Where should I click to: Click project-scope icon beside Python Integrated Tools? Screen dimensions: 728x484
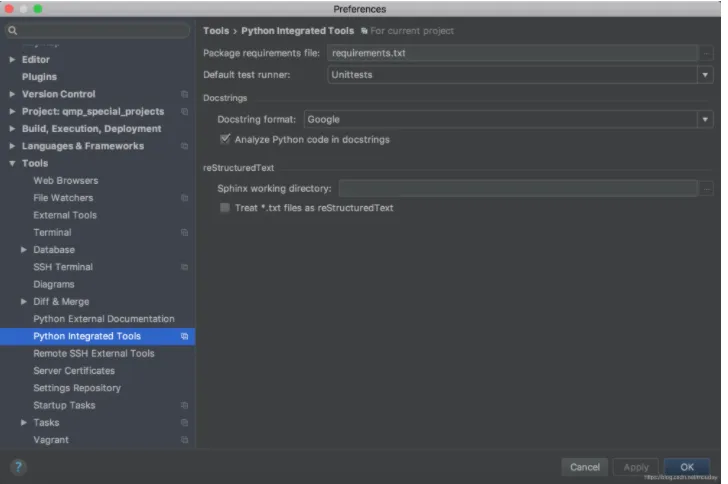click(184, 337)
